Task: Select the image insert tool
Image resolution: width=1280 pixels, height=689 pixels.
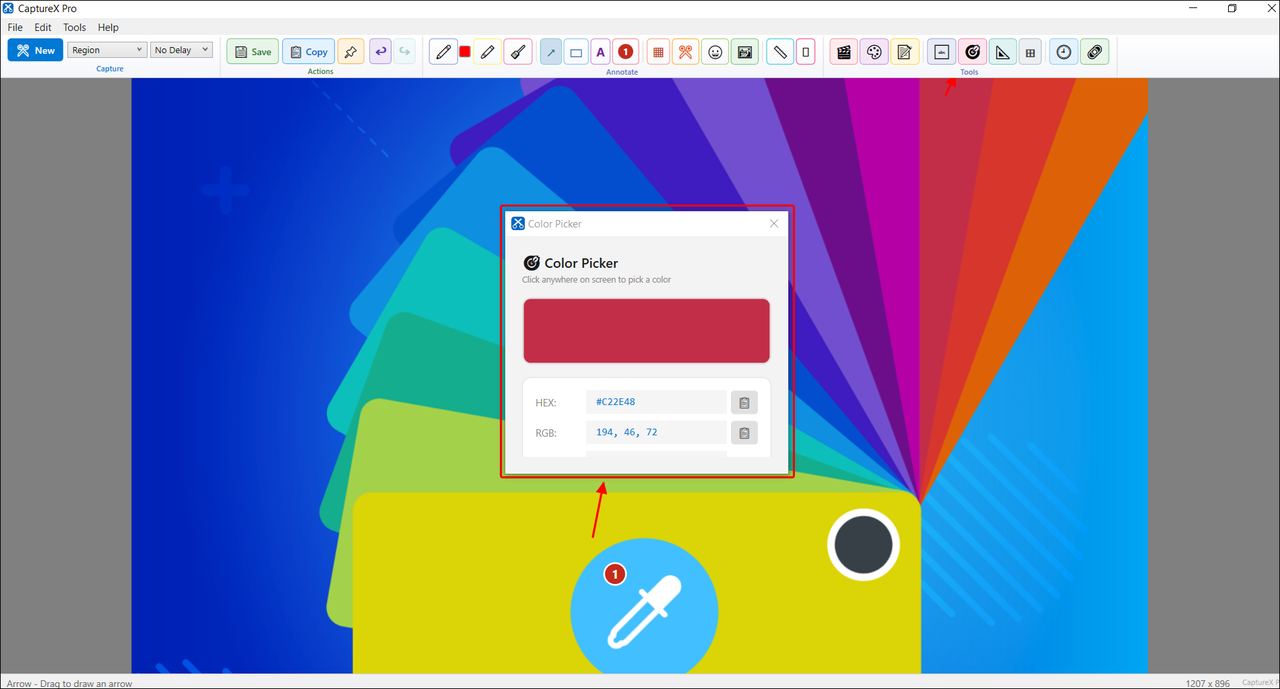Action: [744, 52]
